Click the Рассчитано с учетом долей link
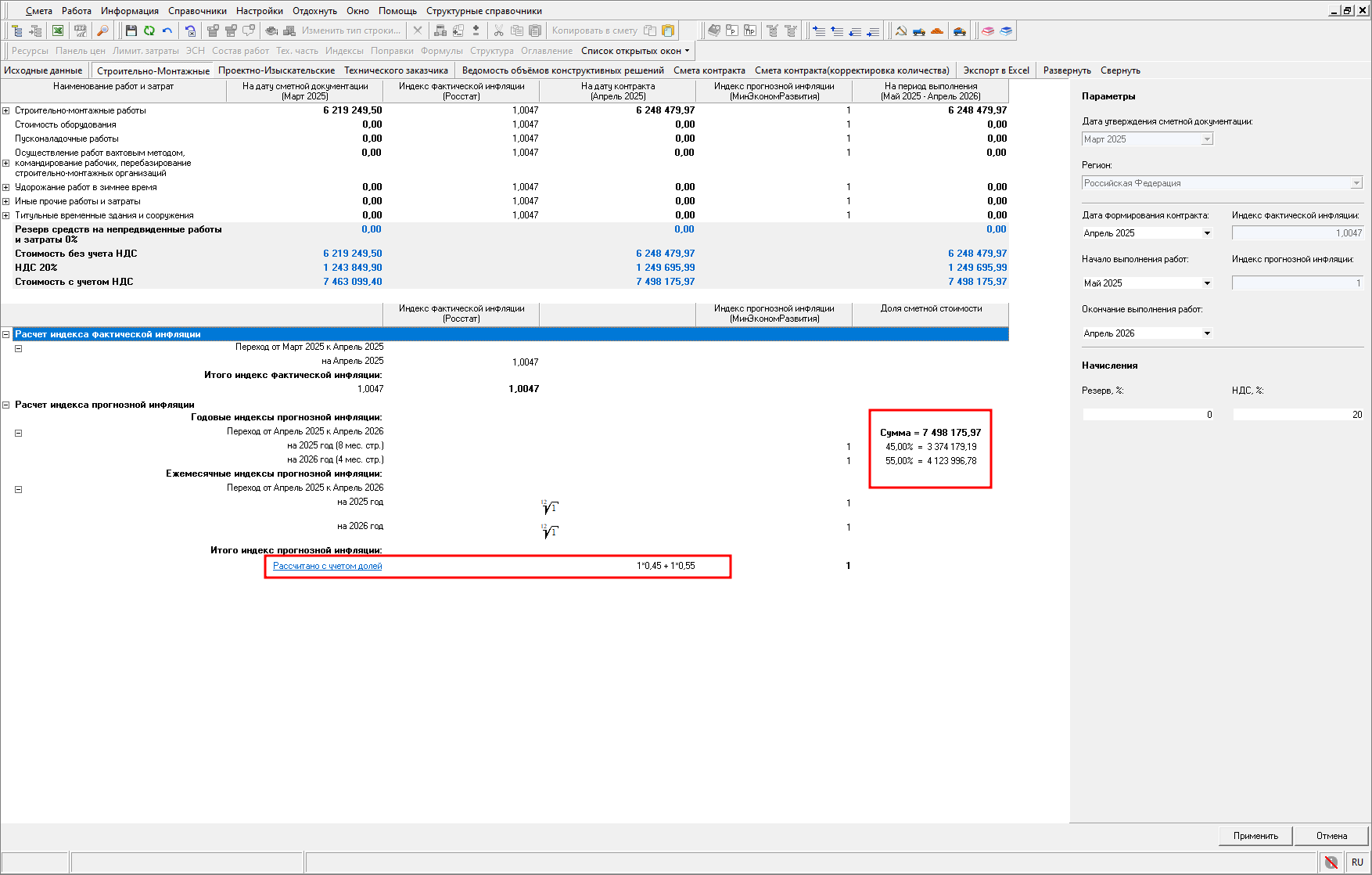Image resolution: width=1372 pixels, height=875 pixels. pos(327,566)
